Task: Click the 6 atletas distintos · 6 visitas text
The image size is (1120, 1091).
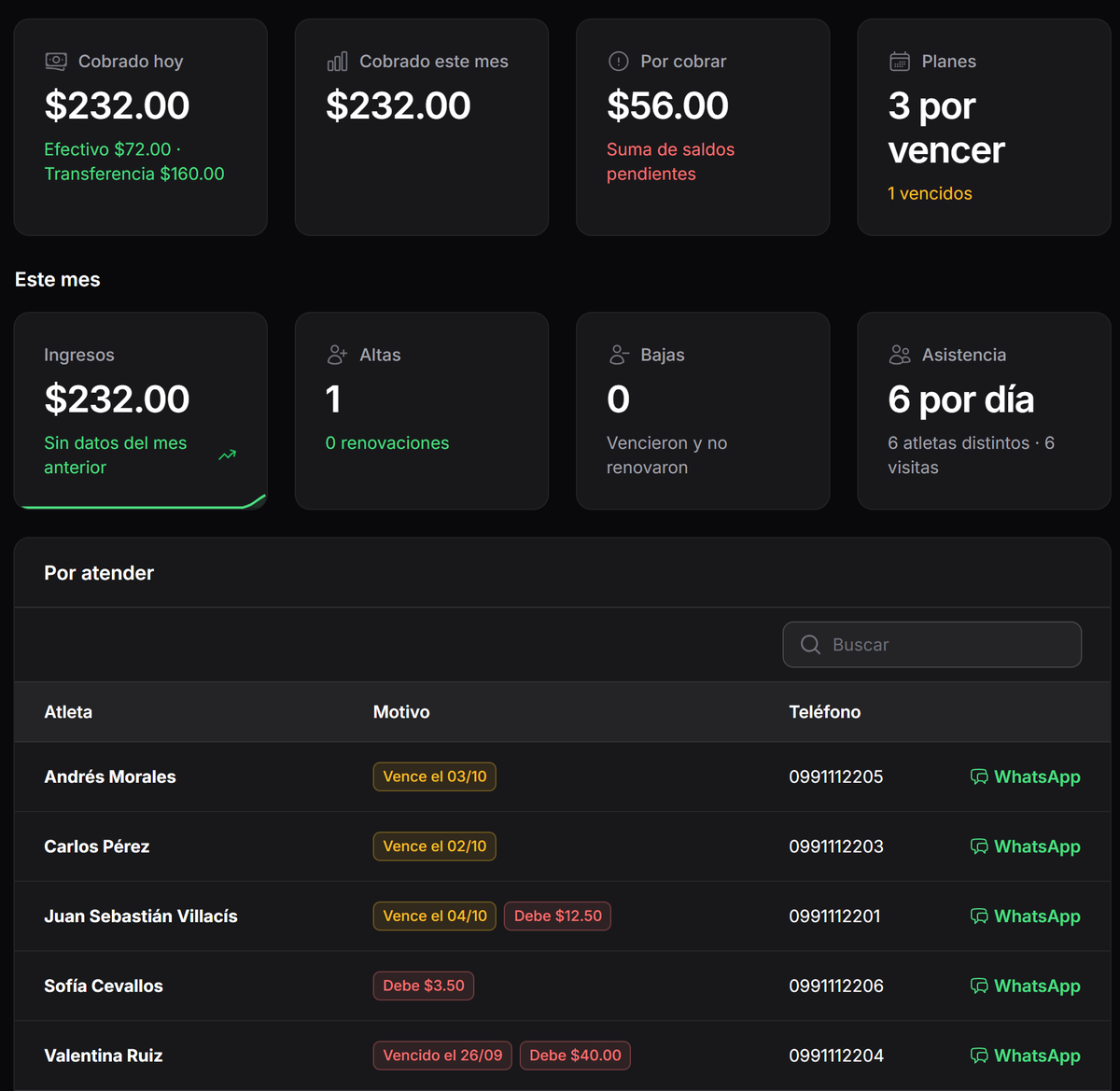Action: tap(971, 455)
